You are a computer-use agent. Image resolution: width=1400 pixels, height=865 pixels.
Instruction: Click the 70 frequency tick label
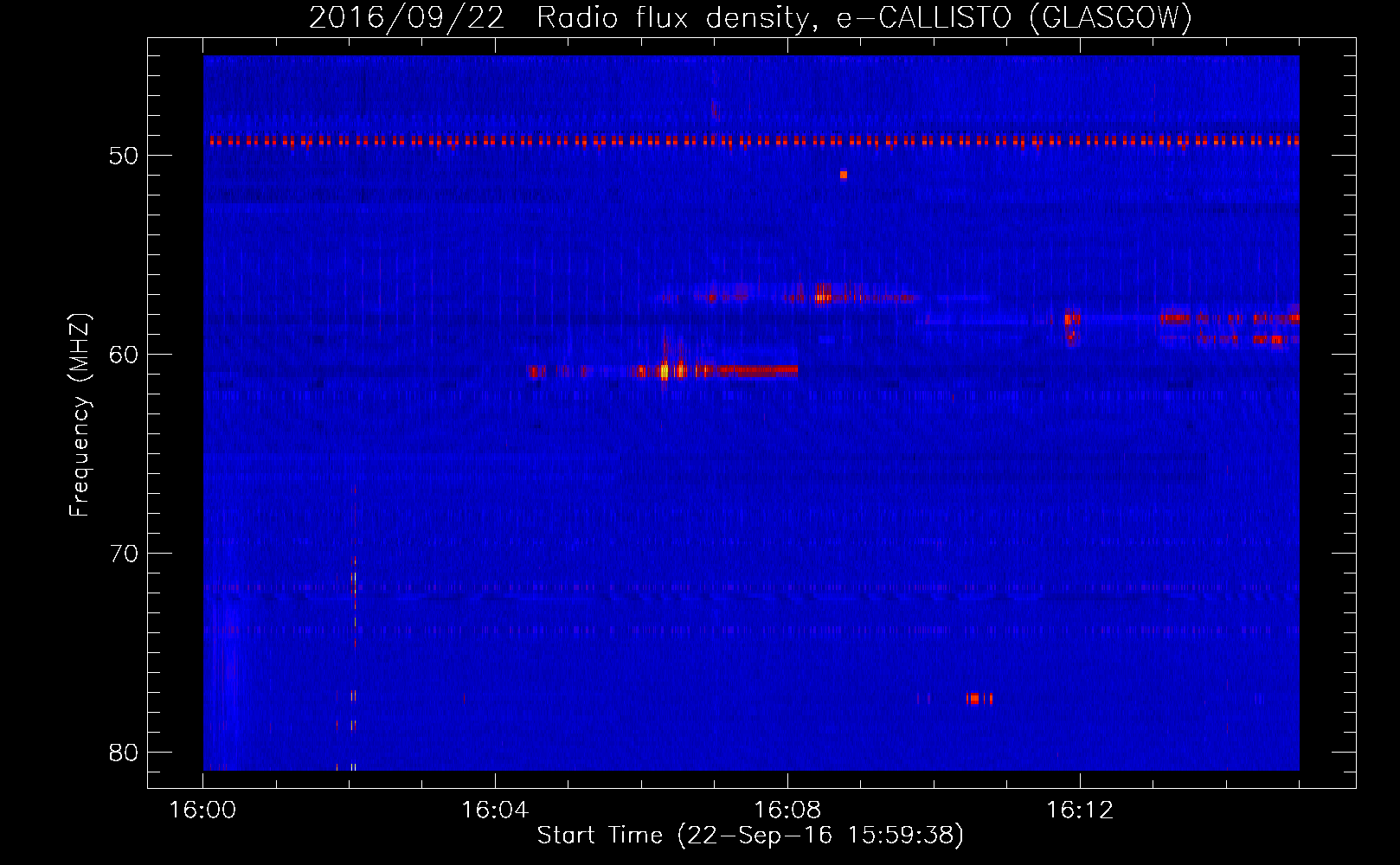pyautogui.click(x=124, y=554)
